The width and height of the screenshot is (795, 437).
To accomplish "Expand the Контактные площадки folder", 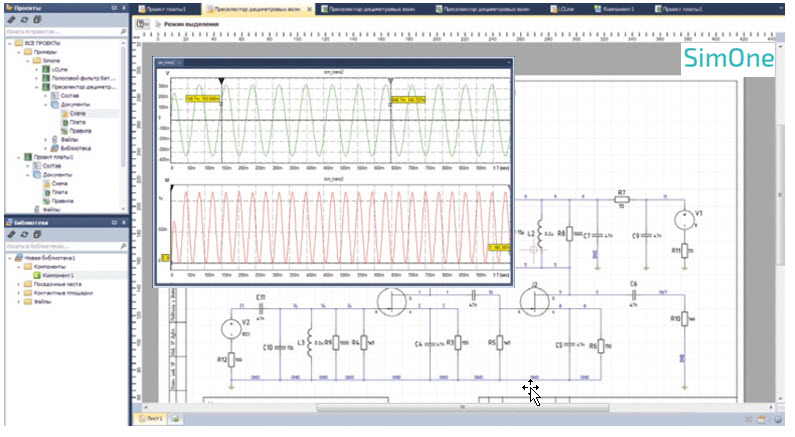I will (x=17, y=293).
